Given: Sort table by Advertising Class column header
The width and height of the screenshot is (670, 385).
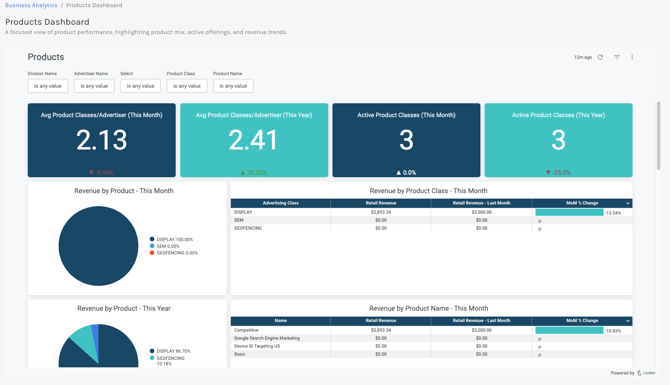Looking at the screenshot, I should 280,203.
